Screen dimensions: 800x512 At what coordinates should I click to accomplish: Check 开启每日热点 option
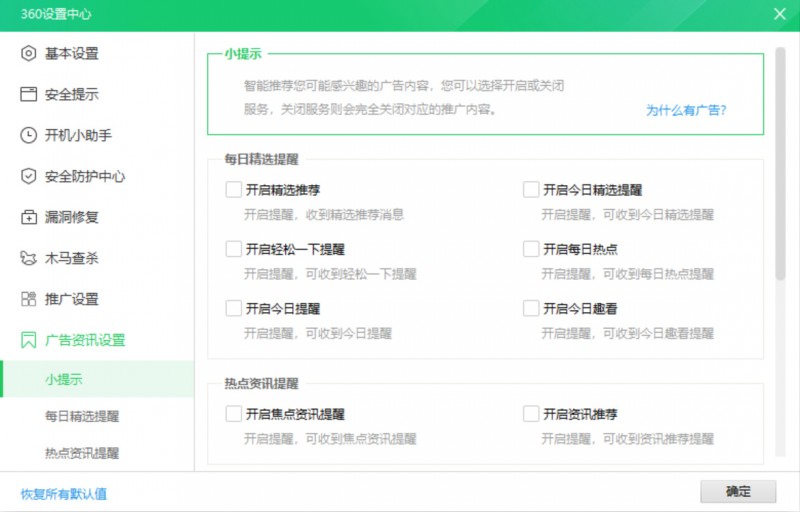pyautogui.click(x=531, y=249)
